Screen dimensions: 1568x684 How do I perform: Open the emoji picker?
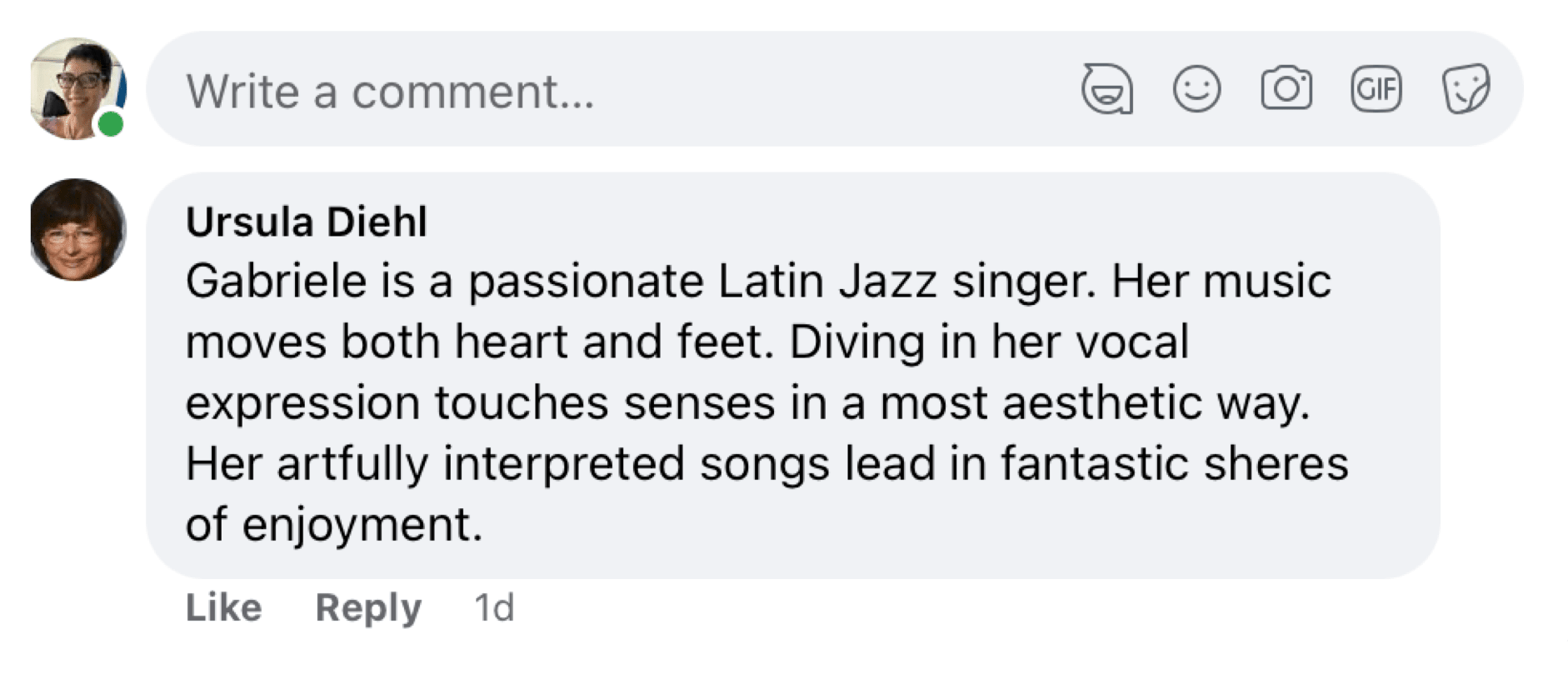tap(1196, 89)
